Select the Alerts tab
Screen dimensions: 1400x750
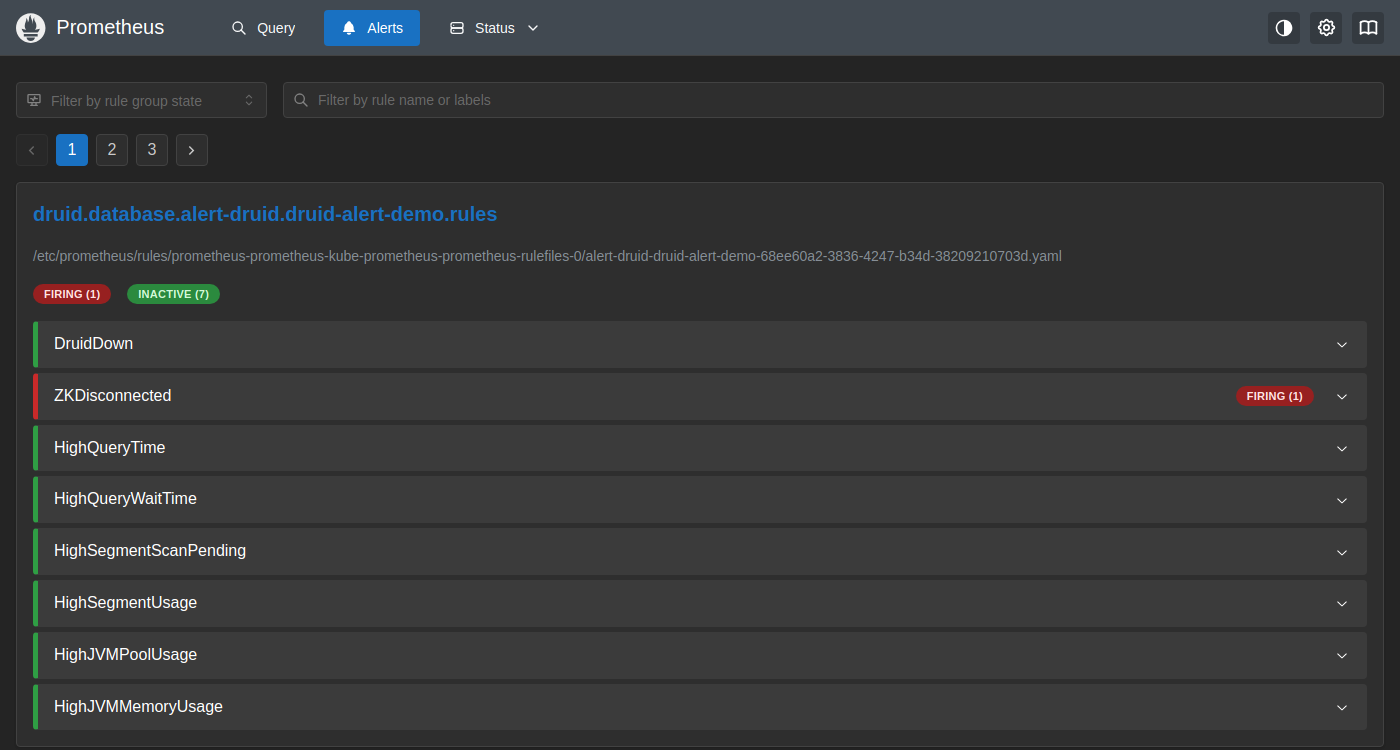[372, 28]
